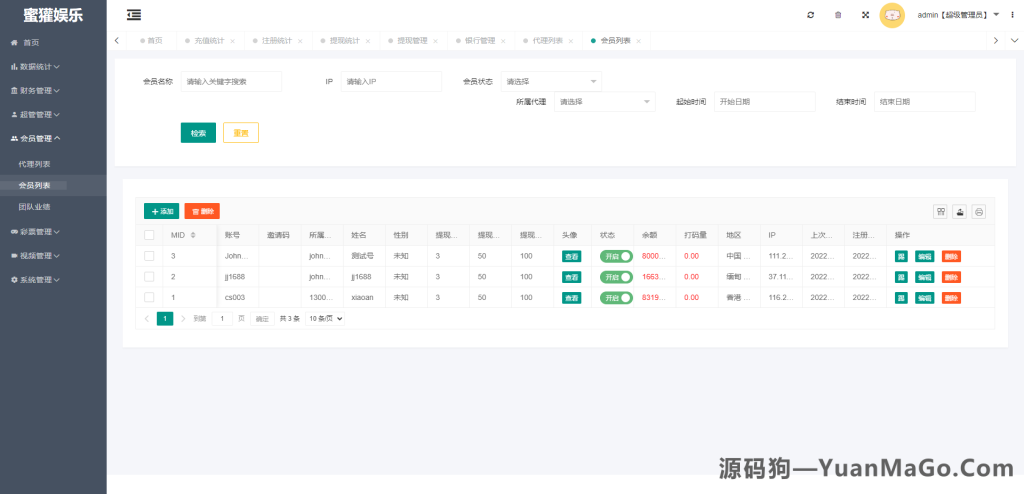Close the 会员列表 tab
The height and width of the screenshot is (494, 1024).
638,41
